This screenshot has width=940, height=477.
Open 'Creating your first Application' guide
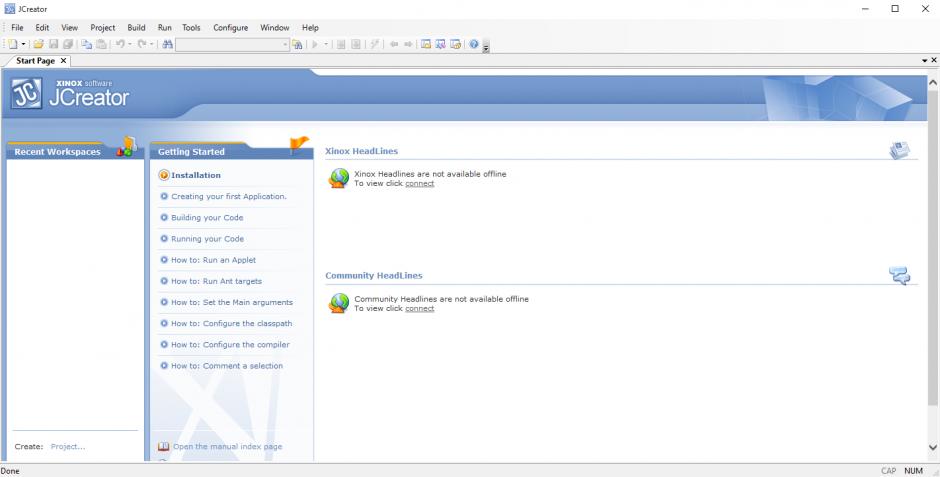click(228, 196)
